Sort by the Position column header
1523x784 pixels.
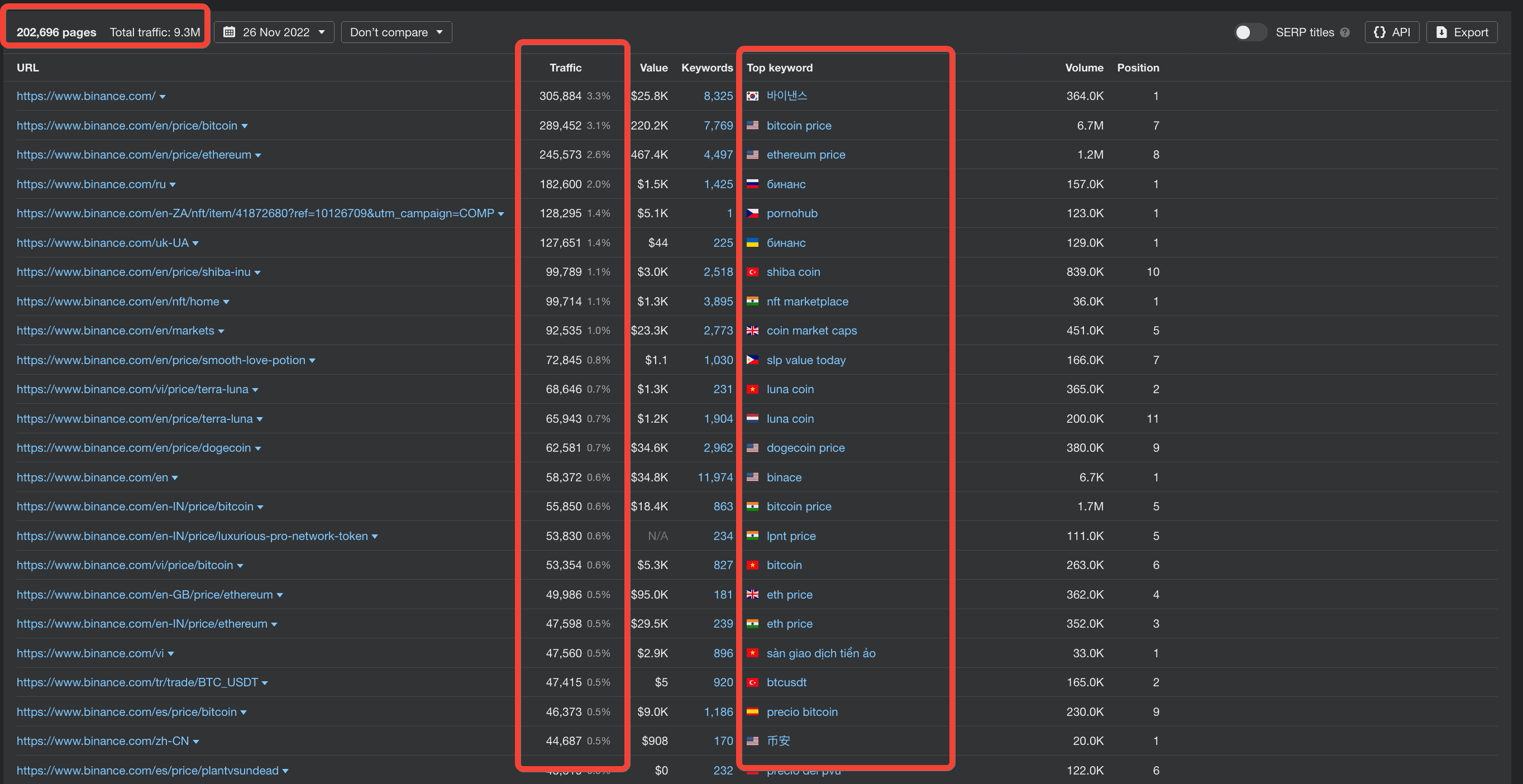[1138, 68]
